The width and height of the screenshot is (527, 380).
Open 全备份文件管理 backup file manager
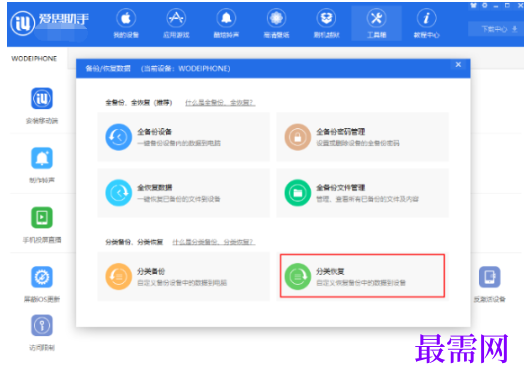[x=363, y=193]
